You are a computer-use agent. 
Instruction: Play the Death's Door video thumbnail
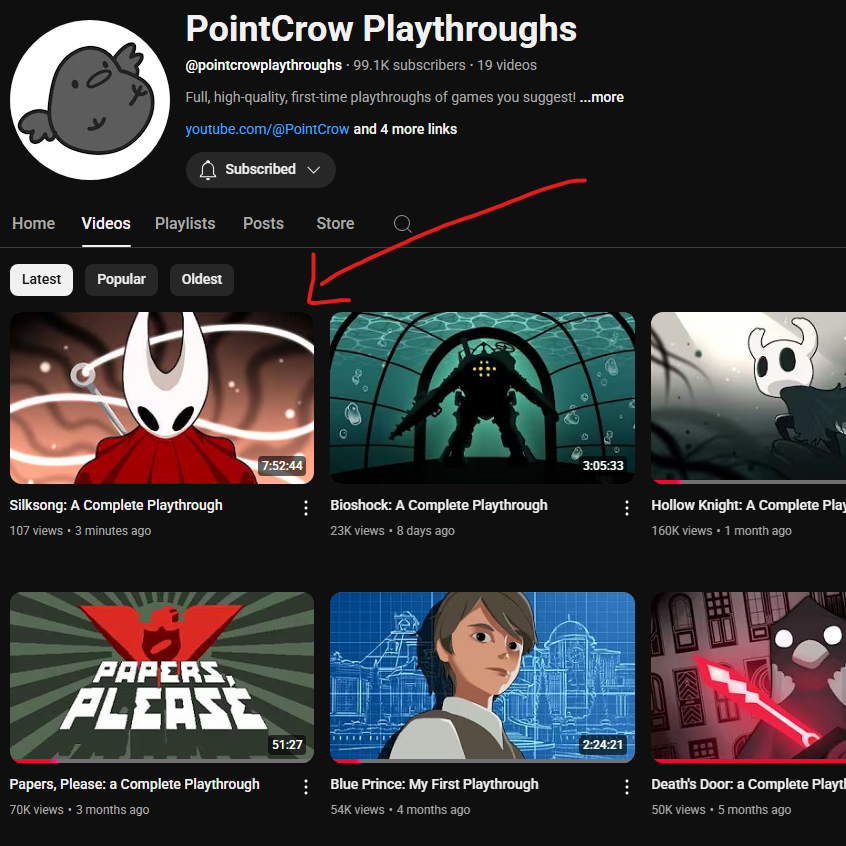tap(748, 677)
